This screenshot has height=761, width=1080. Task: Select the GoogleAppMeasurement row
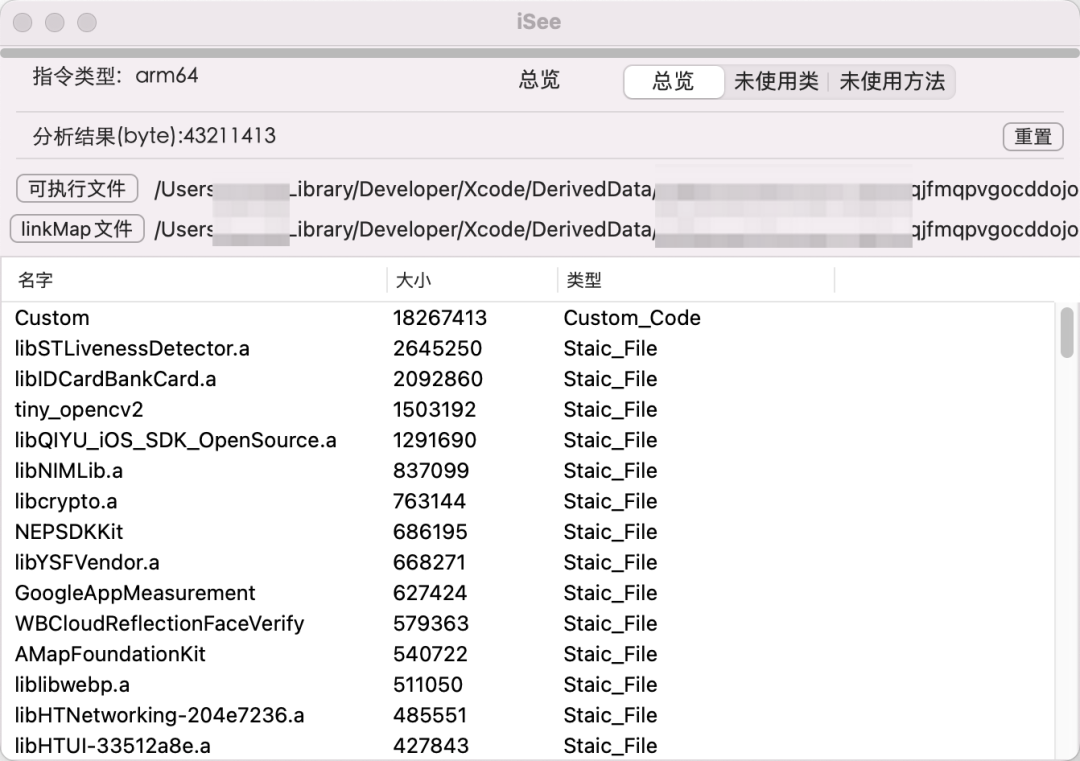[528, 593]
